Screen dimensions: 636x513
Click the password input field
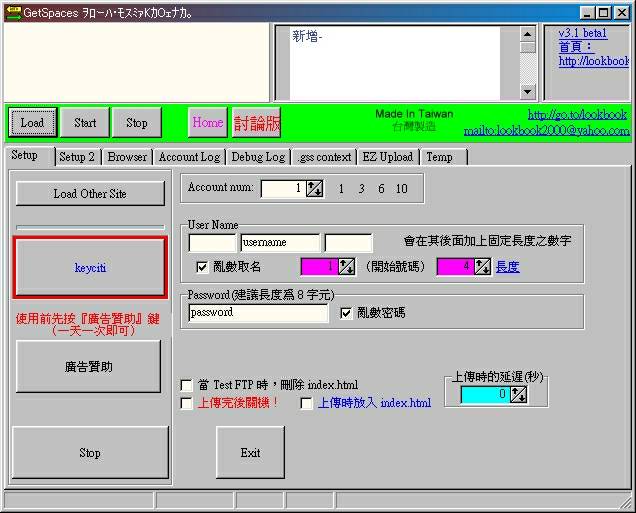tap(258, 313)
